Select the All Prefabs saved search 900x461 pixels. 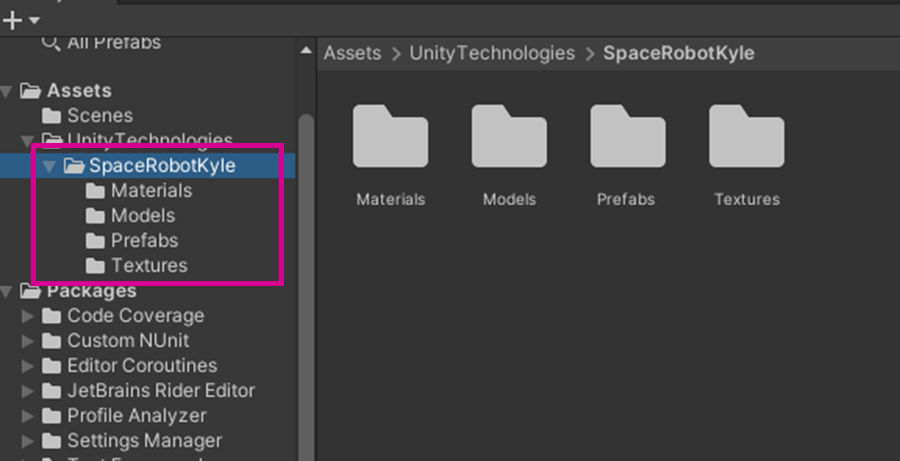[x=113, y=42]
